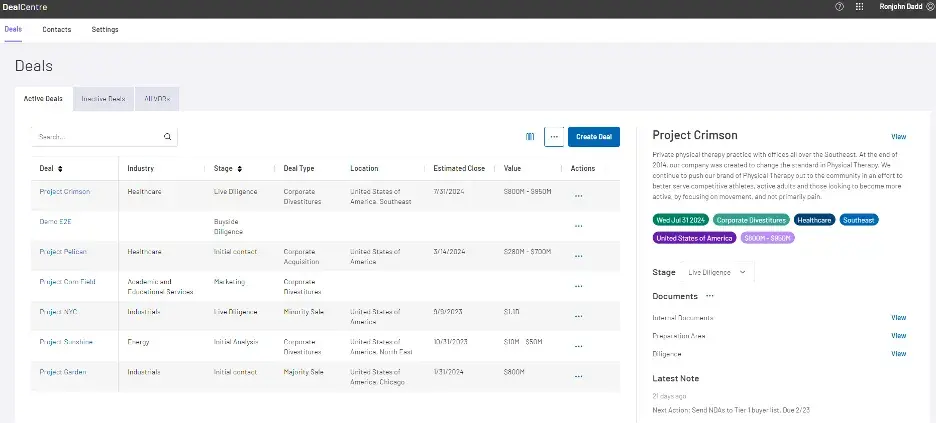Open actions menu for Project Garden row
The width and height of the screenshot is (936, 424).
pyautogui.click(x=578, y=376)
